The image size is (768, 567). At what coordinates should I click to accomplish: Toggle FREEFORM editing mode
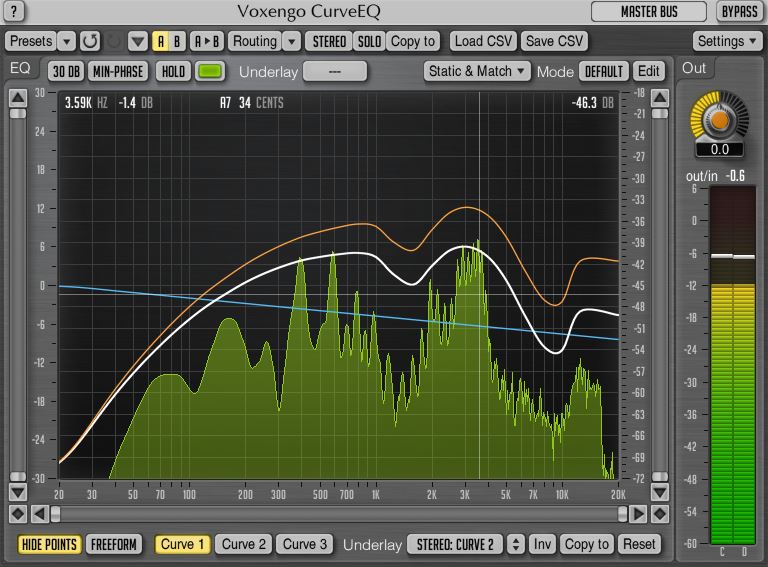click(114, 544)
